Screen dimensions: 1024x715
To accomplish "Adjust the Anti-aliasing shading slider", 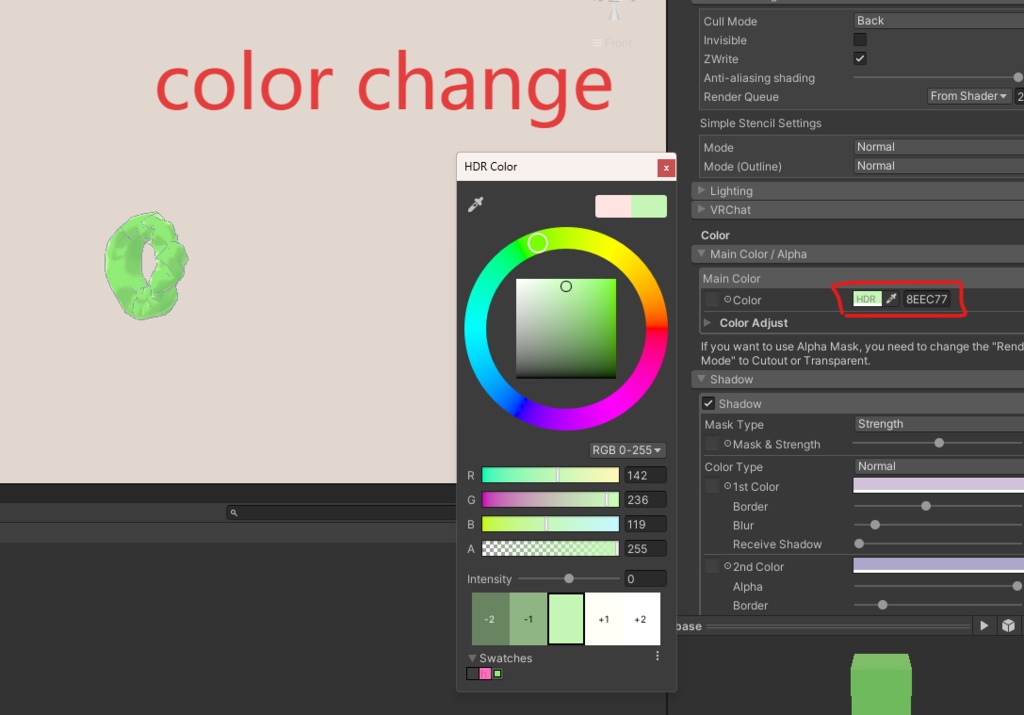I will coord(938,78).
